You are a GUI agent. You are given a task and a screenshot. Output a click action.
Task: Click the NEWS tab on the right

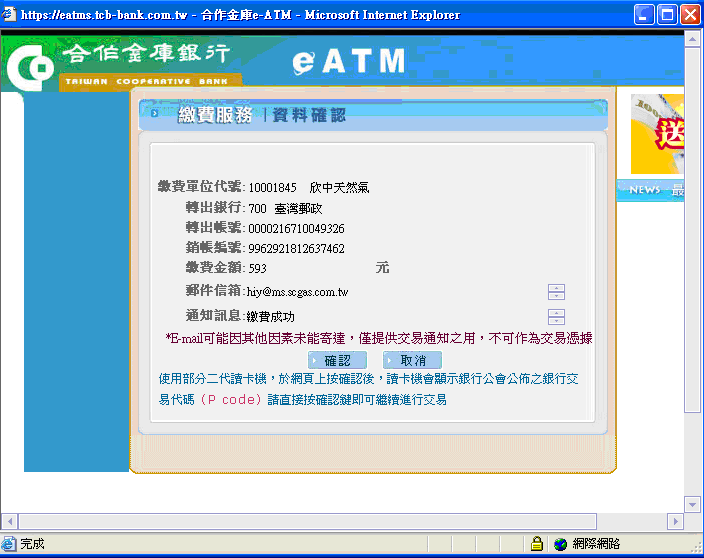[644, 190]
